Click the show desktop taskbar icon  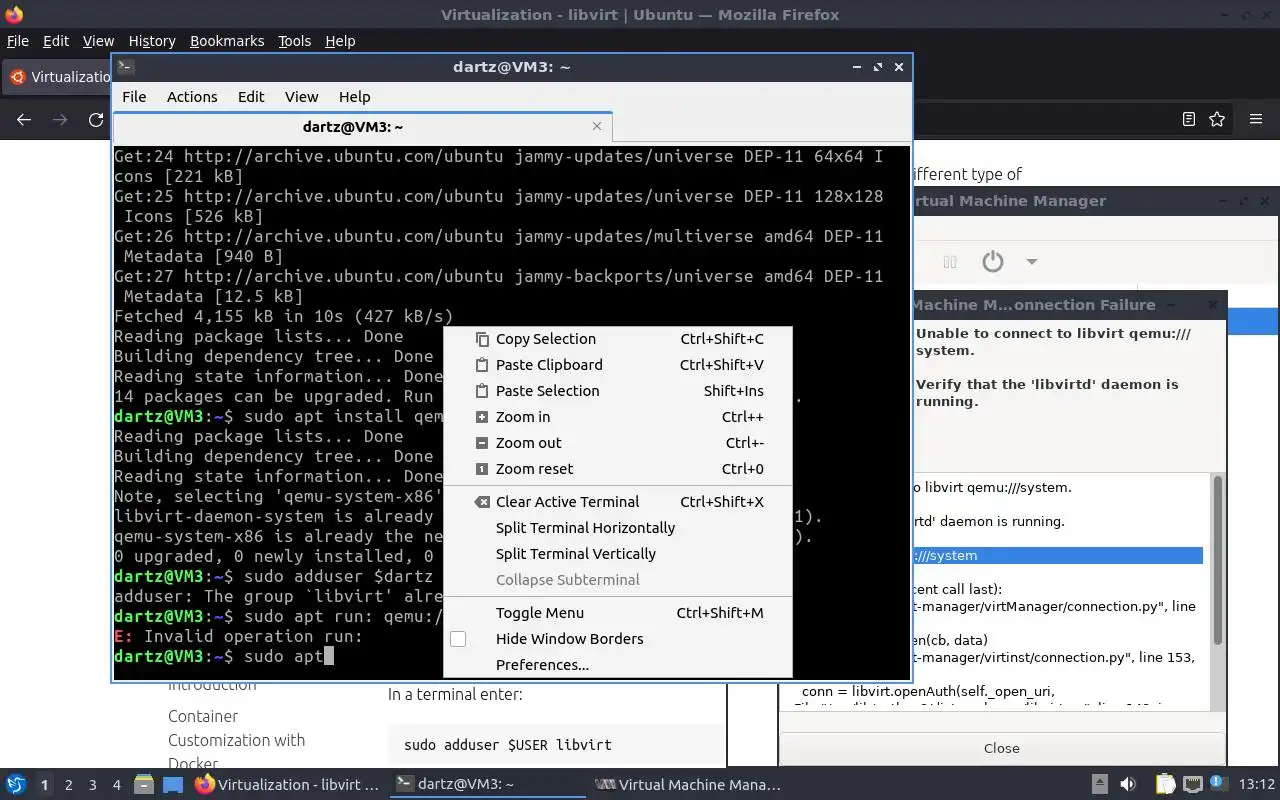(173, 785)
